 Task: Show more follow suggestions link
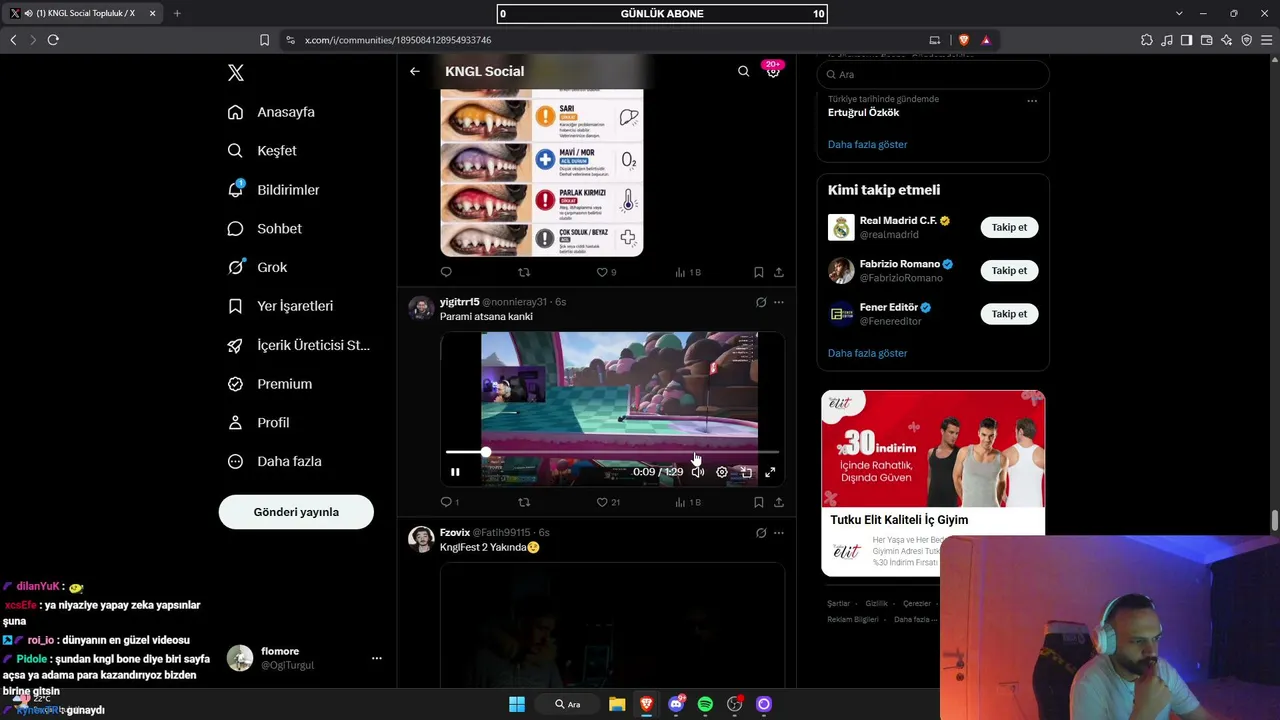pos(868,353)
